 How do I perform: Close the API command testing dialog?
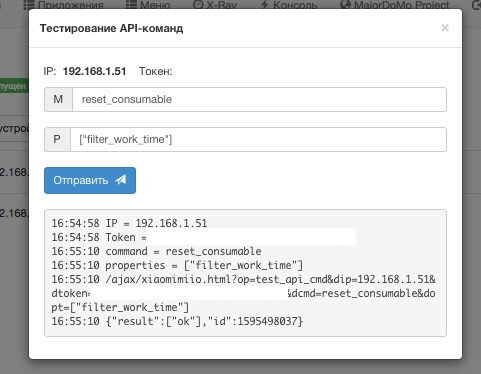coord(445,28)
